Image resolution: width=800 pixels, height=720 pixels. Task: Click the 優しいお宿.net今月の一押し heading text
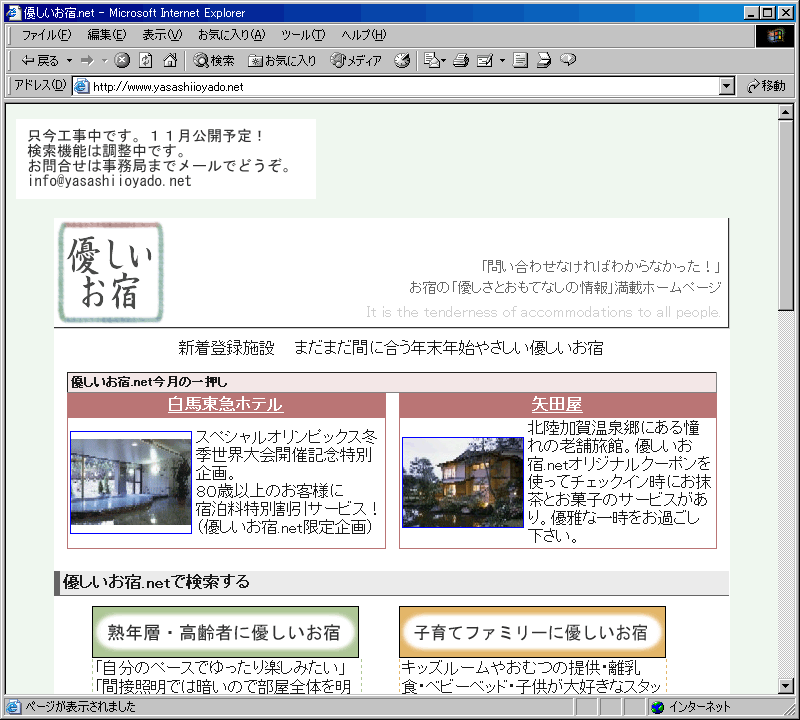149,382
